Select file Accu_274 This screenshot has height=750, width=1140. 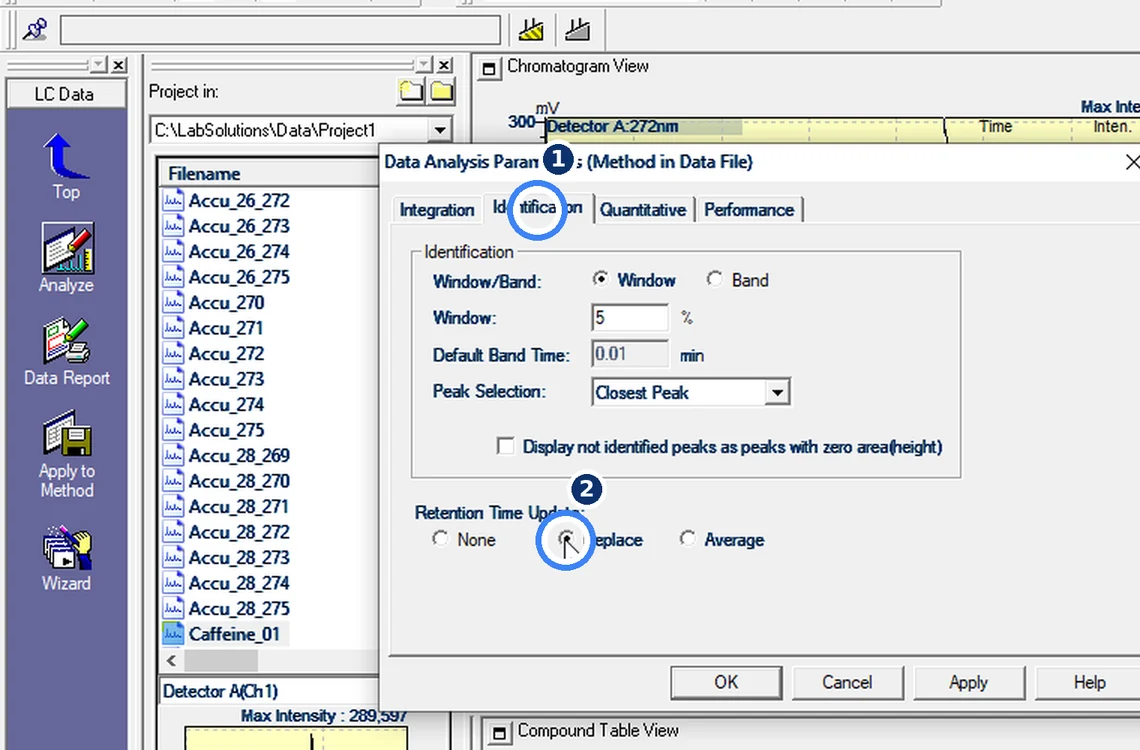tap(226, 404)
